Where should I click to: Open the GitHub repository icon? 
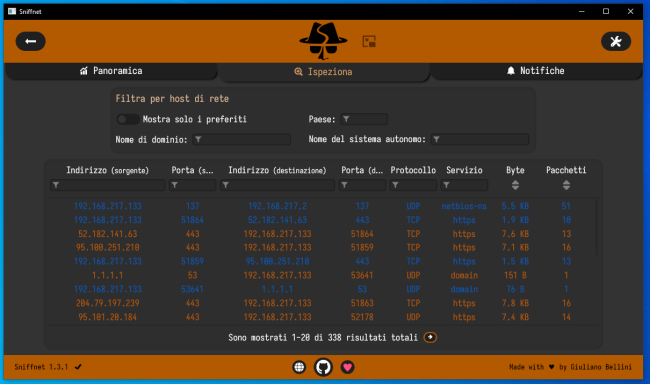click(x=323, y=367)
